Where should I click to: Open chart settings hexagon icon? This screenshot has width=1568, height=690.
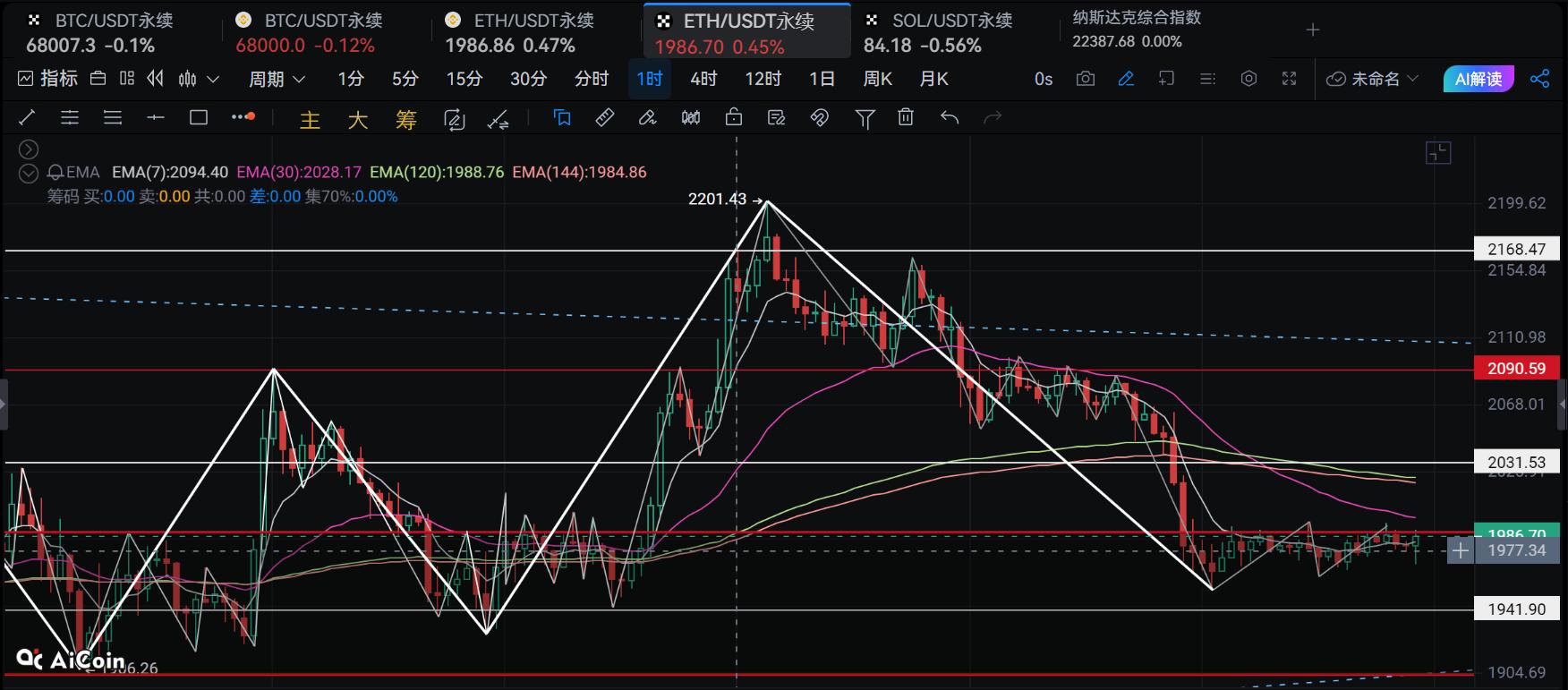coord(1248,79)
